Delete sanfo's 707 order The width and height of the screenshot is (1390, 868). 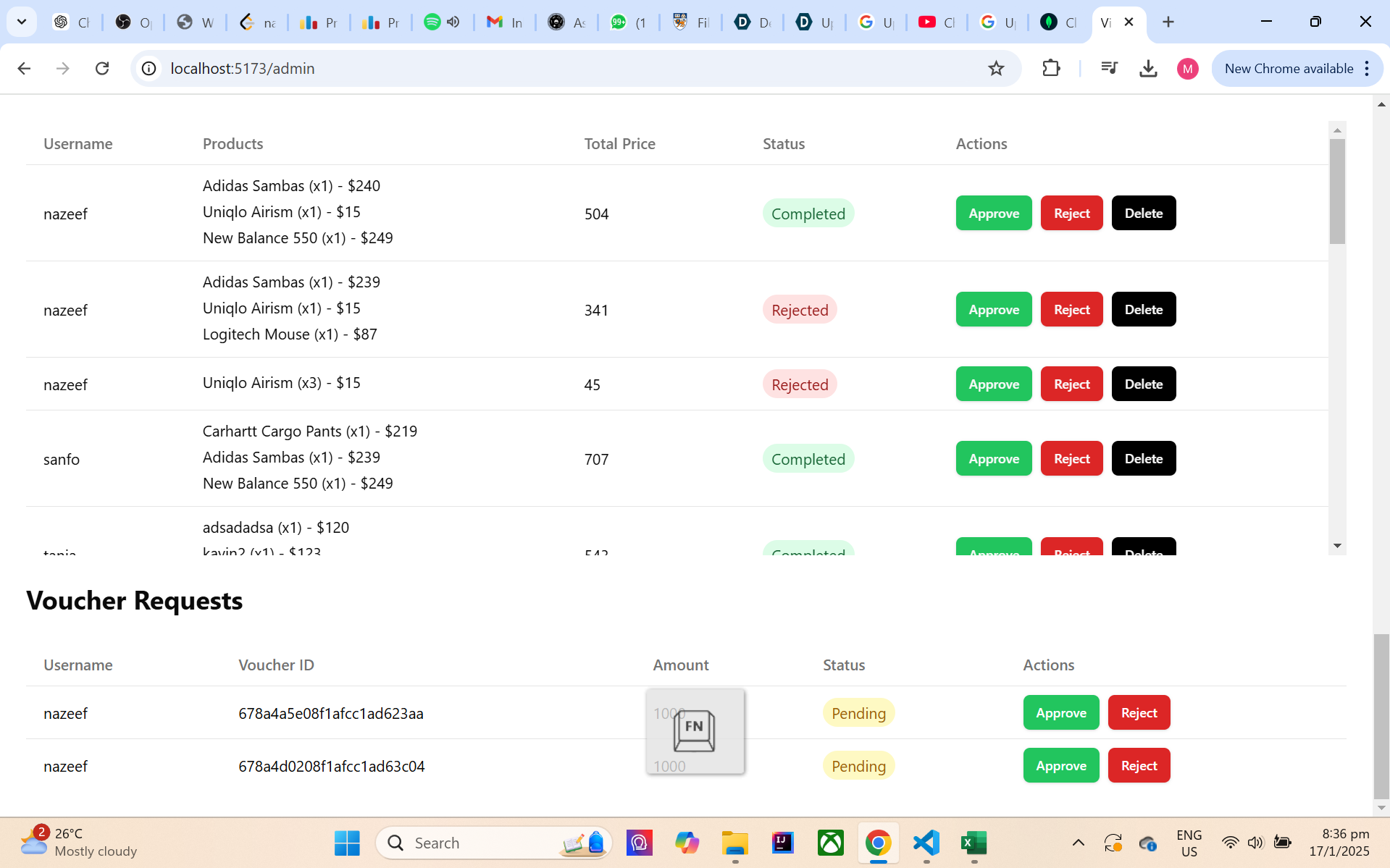(x=1144, y=458)
